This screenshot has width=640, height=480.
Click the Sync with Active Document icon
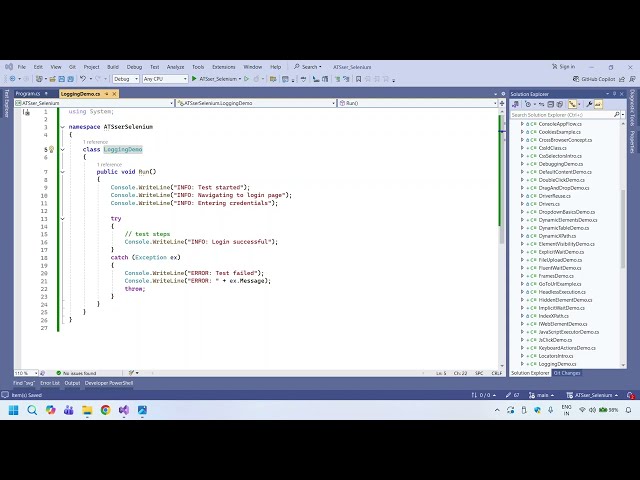click(542, 104)
